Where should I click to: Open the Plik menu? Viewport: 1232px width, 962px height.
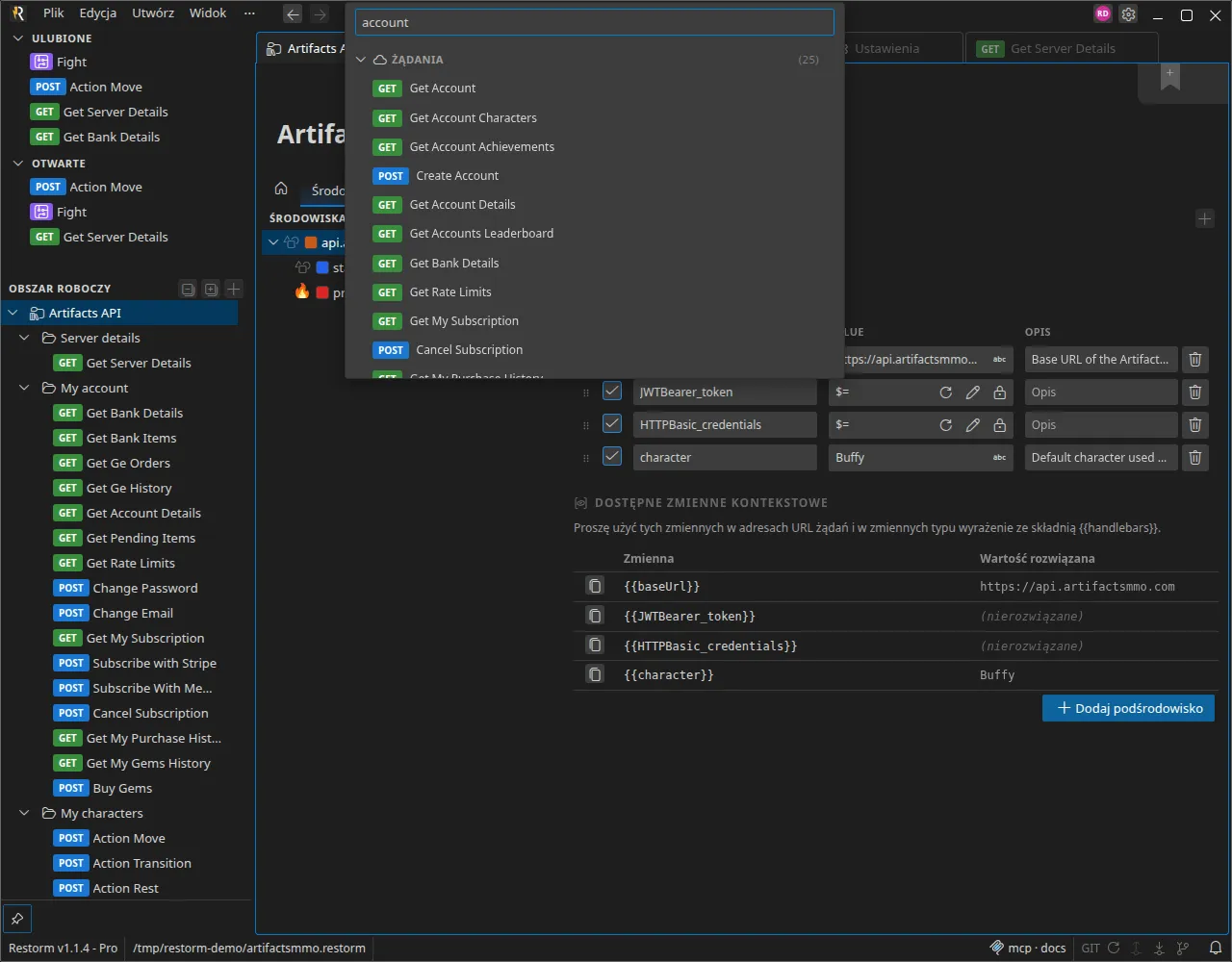coord(54,13)
